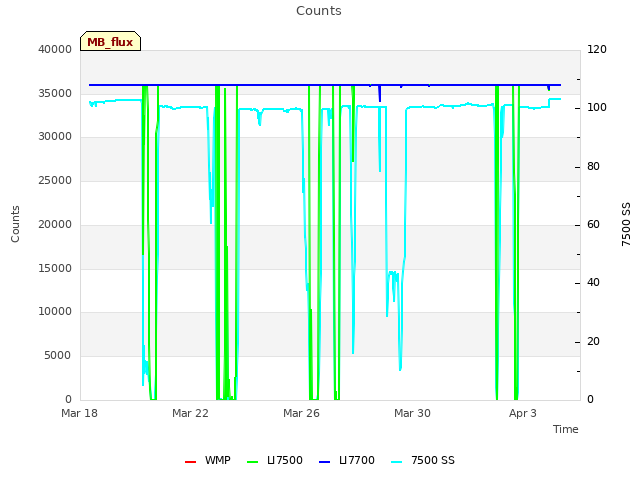
Task: Click the 40000 left axis tick label
Action: point(55,49)
